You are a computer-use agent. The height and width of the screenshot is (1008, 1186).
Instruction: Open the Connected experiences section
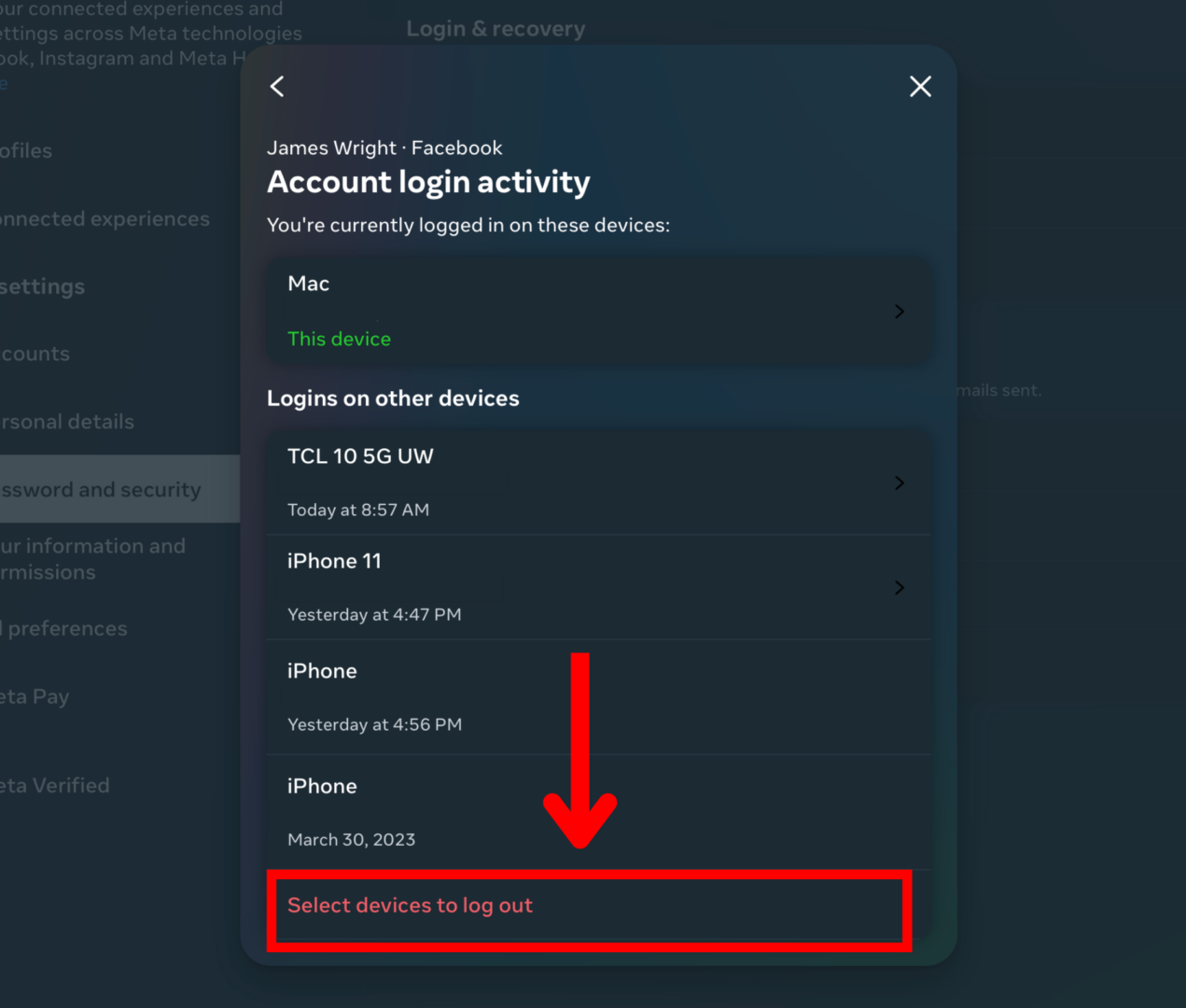pos(105,218)
